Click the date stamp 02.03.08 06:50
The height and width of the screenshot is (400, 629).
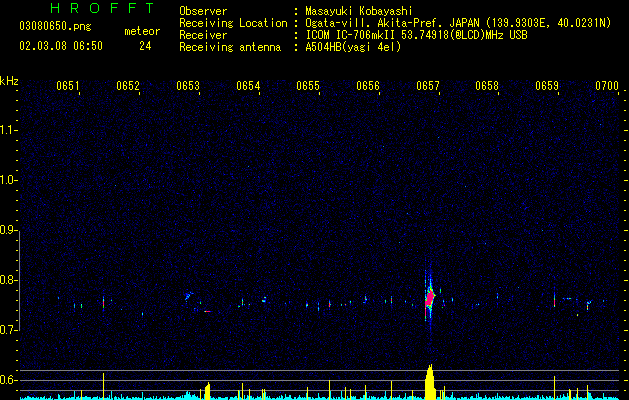(61, 46)
